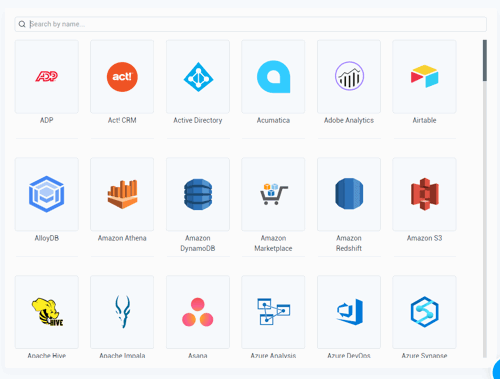This screenshot has width=500, height=379.
Task: Open the Amazon S3 connector
Action: [x=424, y=194]
